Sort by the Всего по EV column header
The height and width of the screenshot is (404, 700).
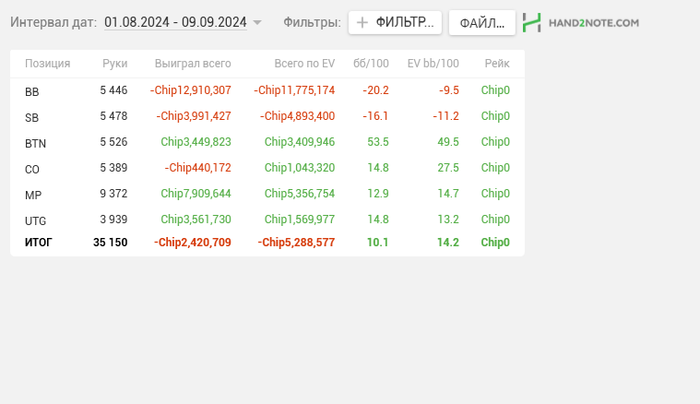(x=304, y=63)
